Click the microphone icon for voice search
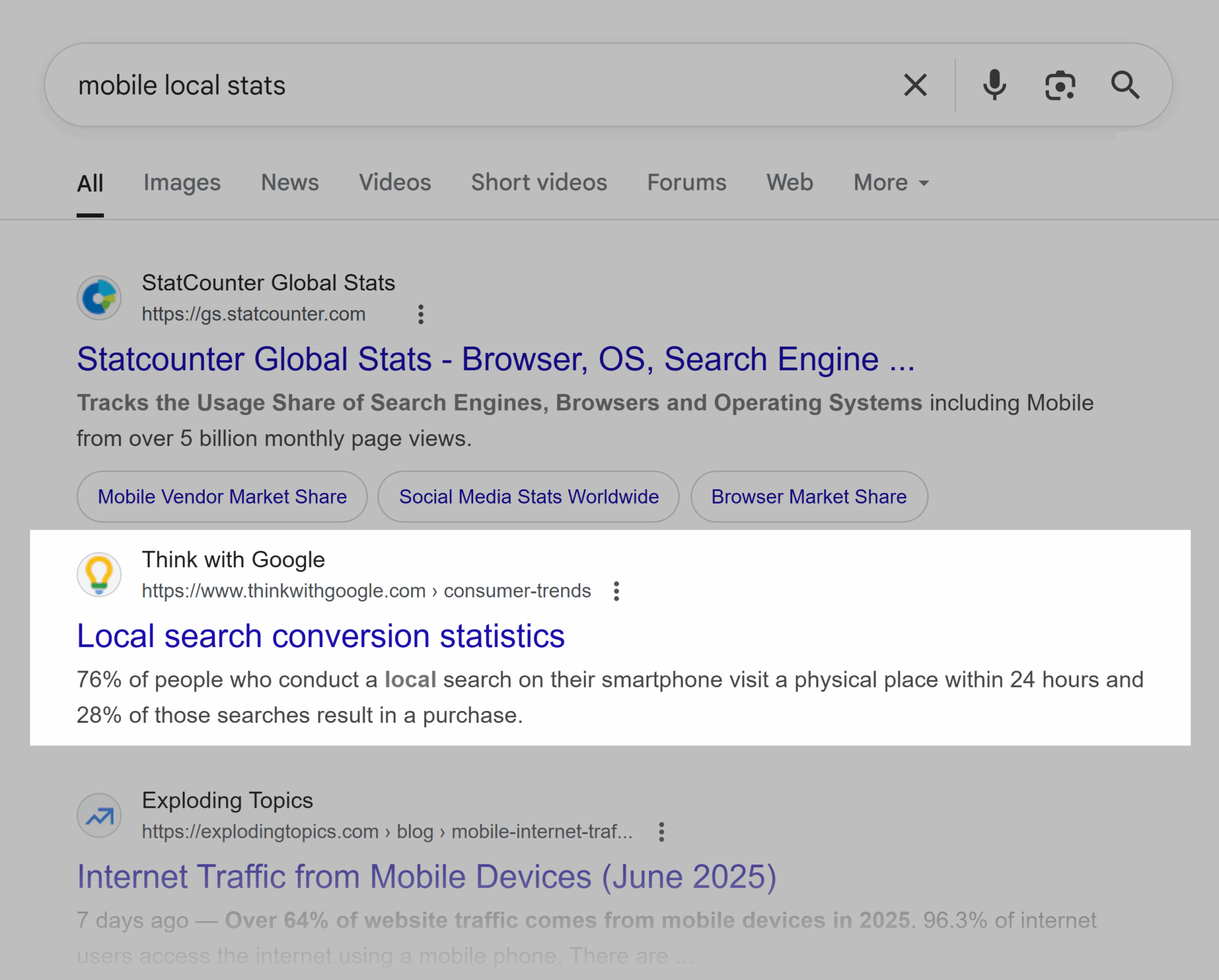The width and height of the screenshot is (1219, 980). tap(995, 85)
